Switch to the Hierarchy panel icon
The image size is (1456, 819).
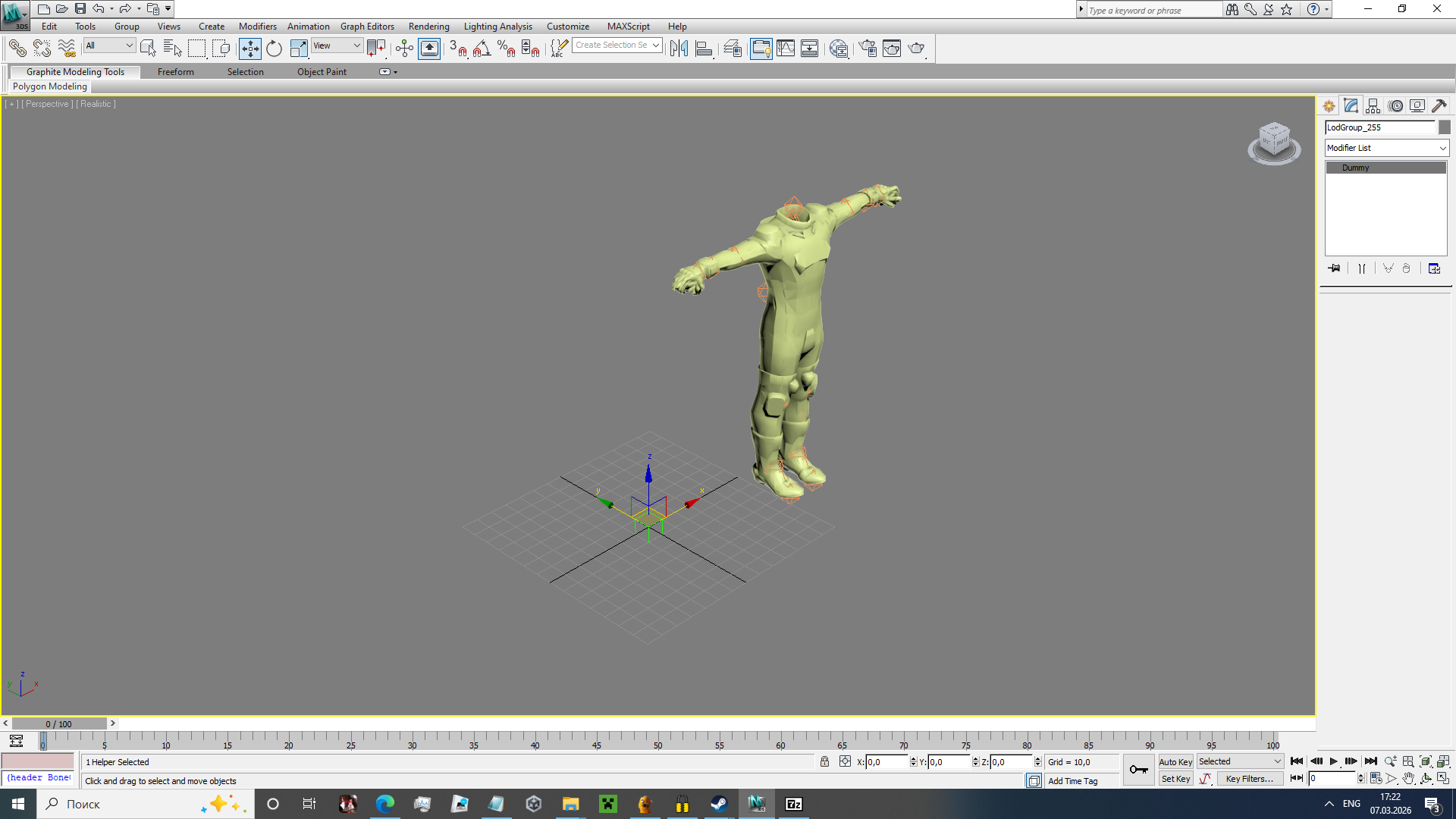(1373, 106)
